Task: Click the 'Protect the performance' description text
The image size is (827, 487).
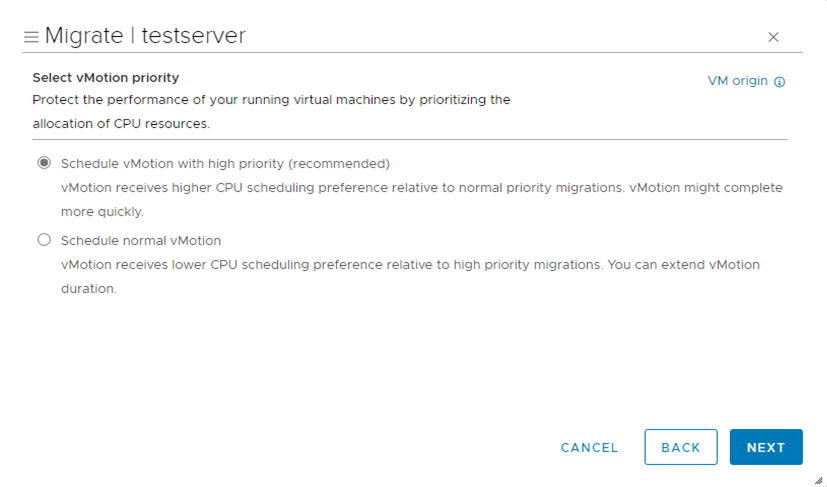Action: point(271,100)
